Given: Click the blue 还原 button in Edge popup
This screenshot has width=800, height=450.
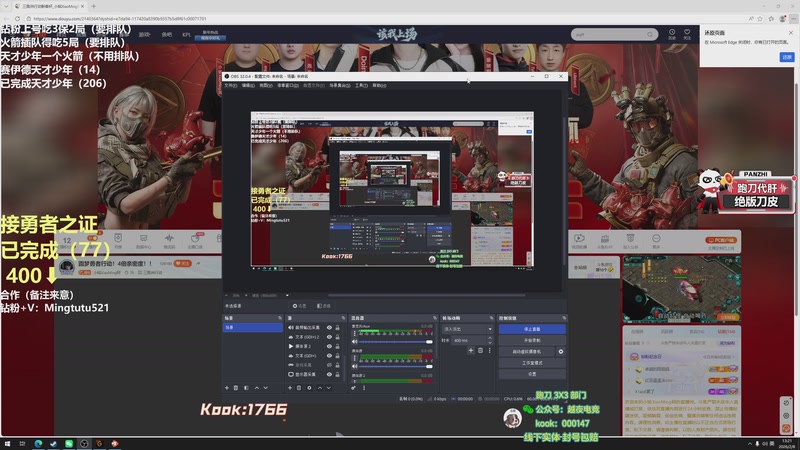Looking at the screenshot, I should click(787, 57).
